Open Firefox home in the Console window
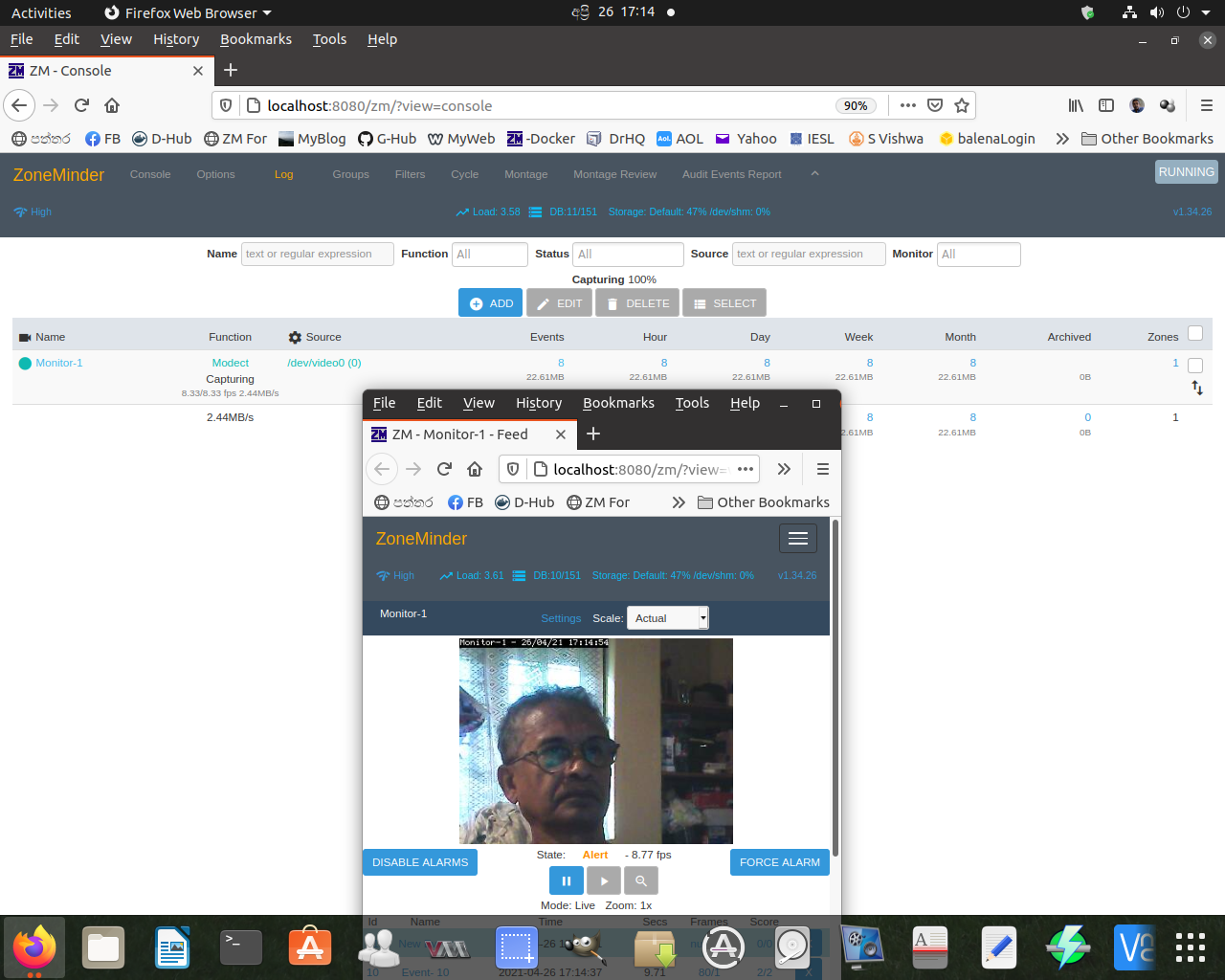The height and width of the screenshot is (980, 1225). point(112,105)
